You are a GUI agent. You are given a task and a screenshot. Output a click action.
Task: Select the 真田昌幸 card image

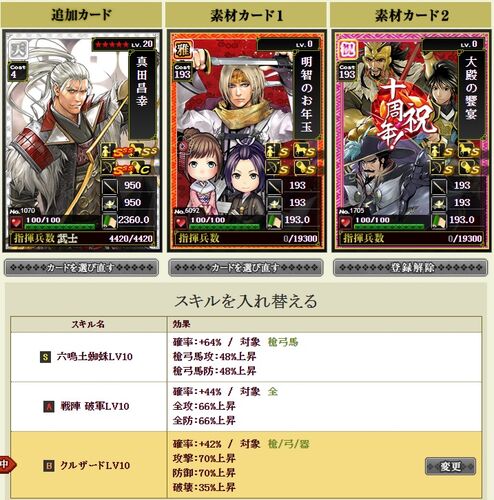click(82, 141)
